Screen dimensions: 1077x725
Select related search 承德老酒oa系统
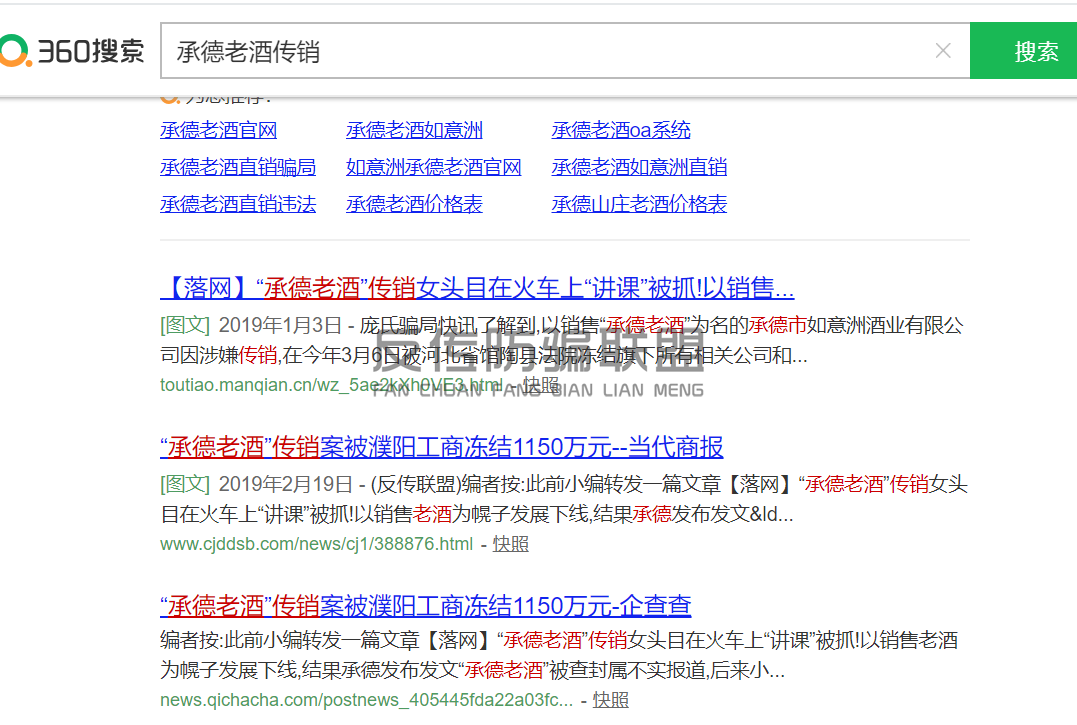tap(620, 130)
